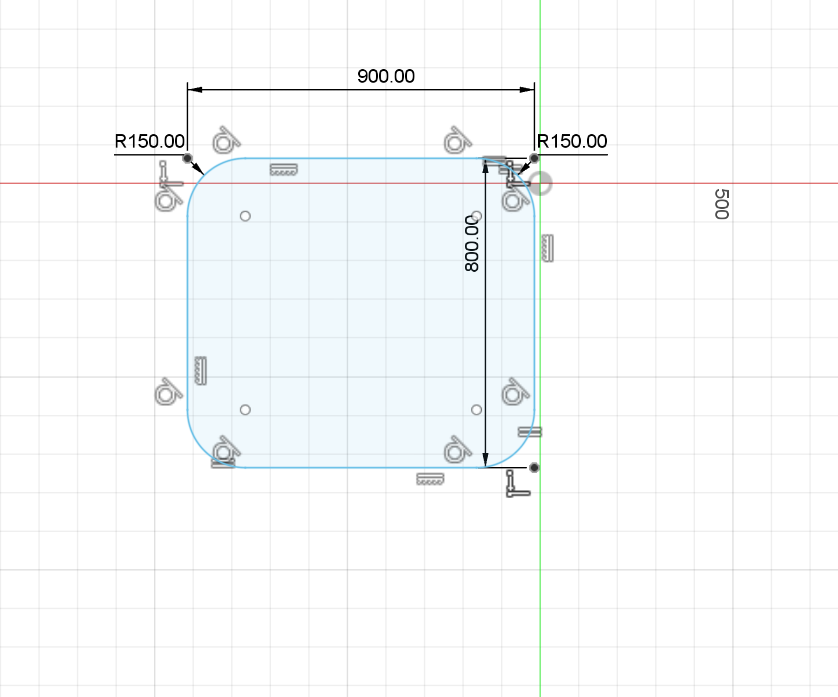Select the 800.00 height dimension
Image resolution: width=838 pixels, height=697 pixels.
pyautogui.click(x=472, y=243)
